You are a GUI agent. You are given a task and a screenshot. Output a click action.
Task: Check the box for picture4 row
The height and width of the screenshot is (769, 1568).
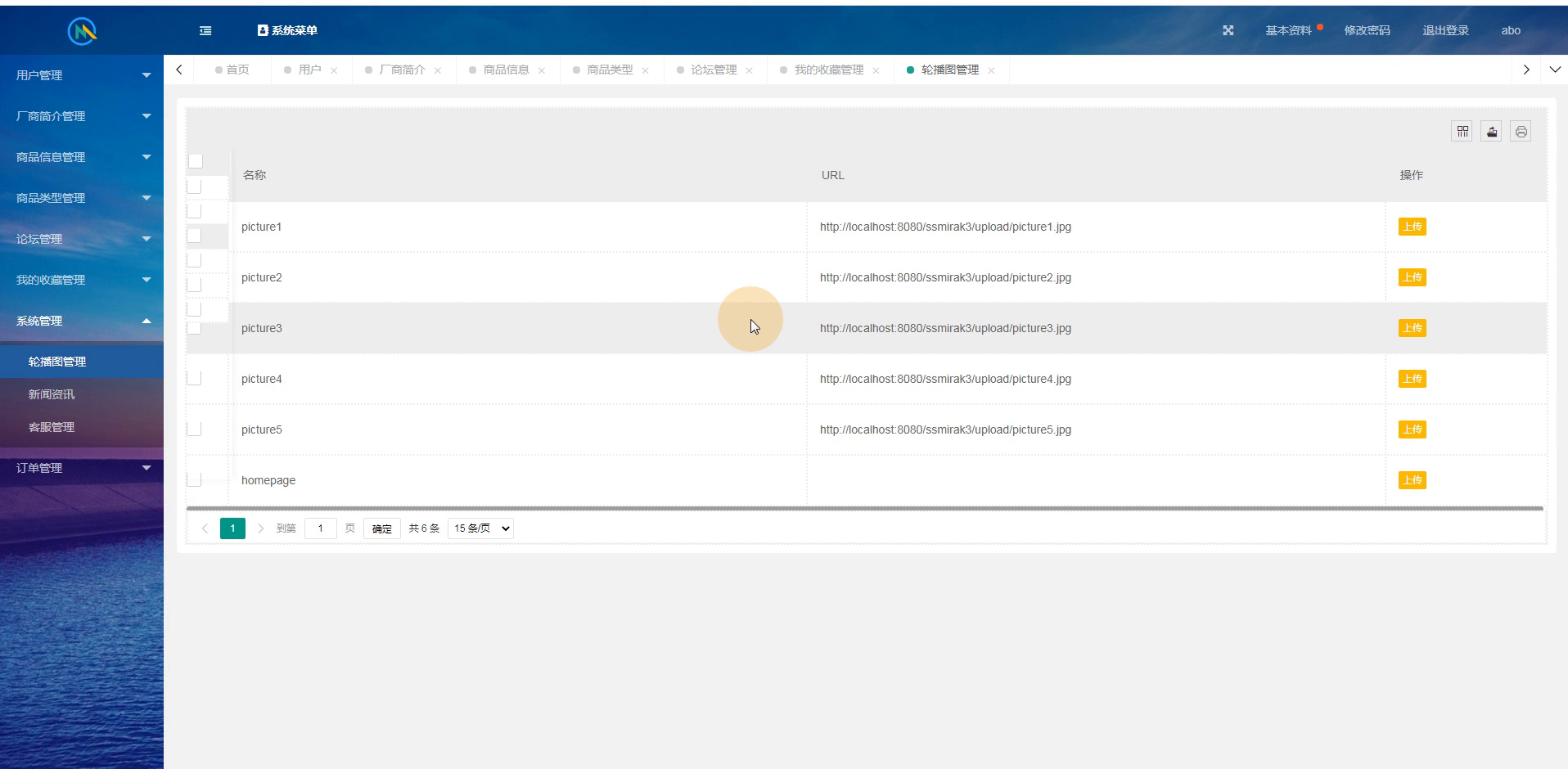(194, 378)
